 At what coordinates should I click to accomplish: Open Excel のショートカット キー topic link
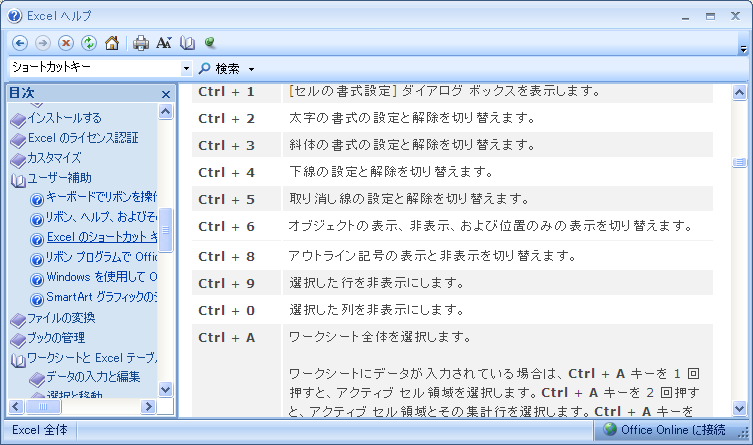coord(102,237)
